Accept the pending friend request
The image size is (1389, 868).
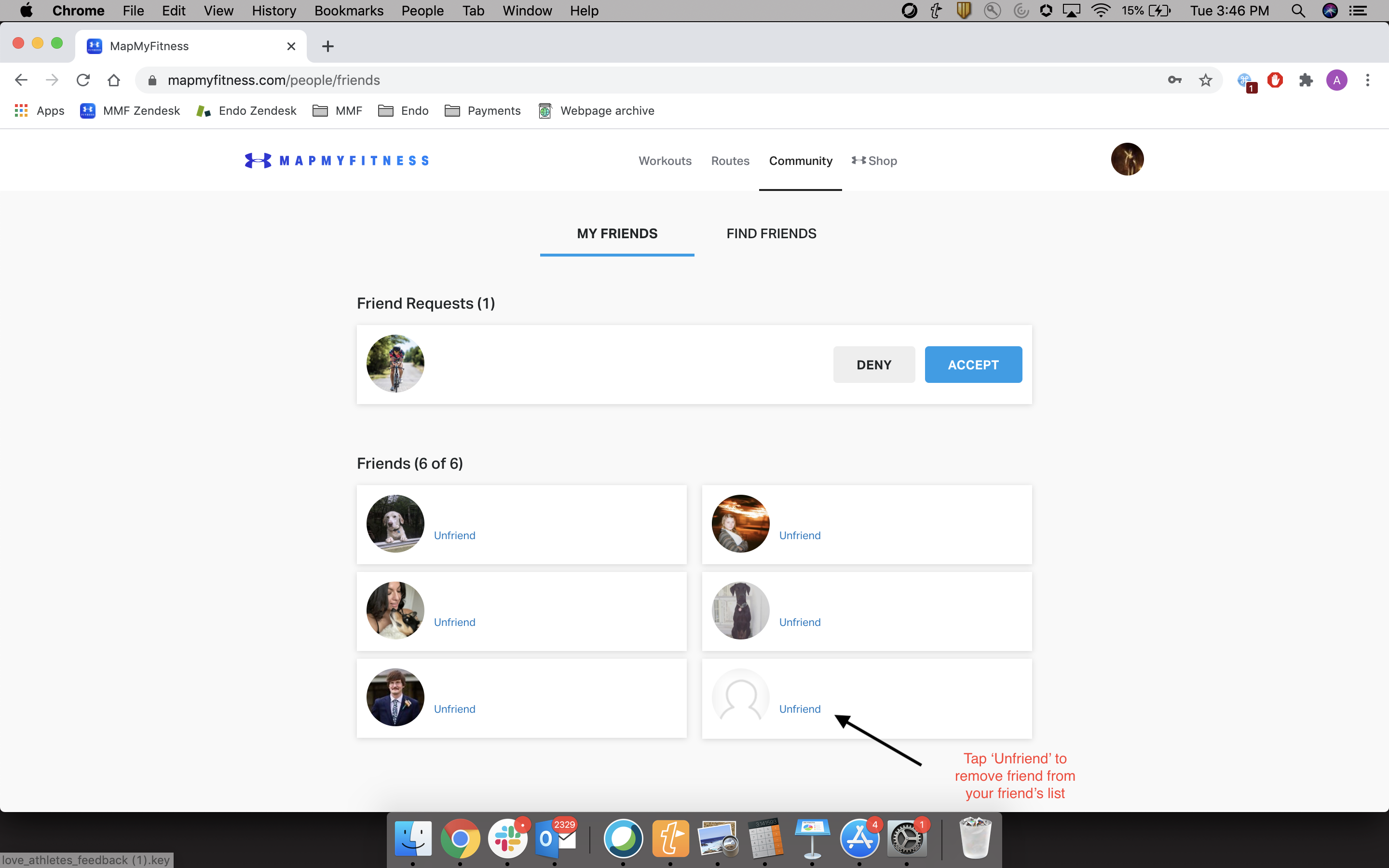pyautogui.click(x=973, y=364)
